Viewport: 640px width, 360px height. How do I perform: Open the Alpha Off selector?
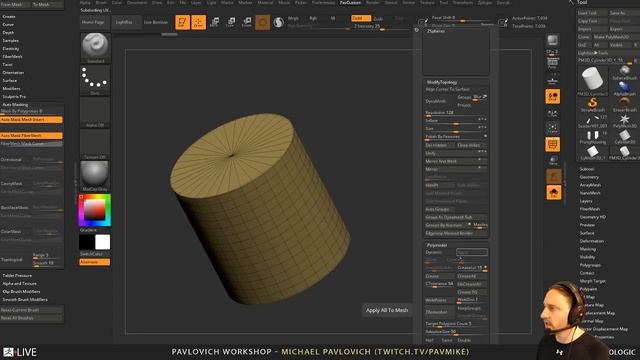coord(95,112)
